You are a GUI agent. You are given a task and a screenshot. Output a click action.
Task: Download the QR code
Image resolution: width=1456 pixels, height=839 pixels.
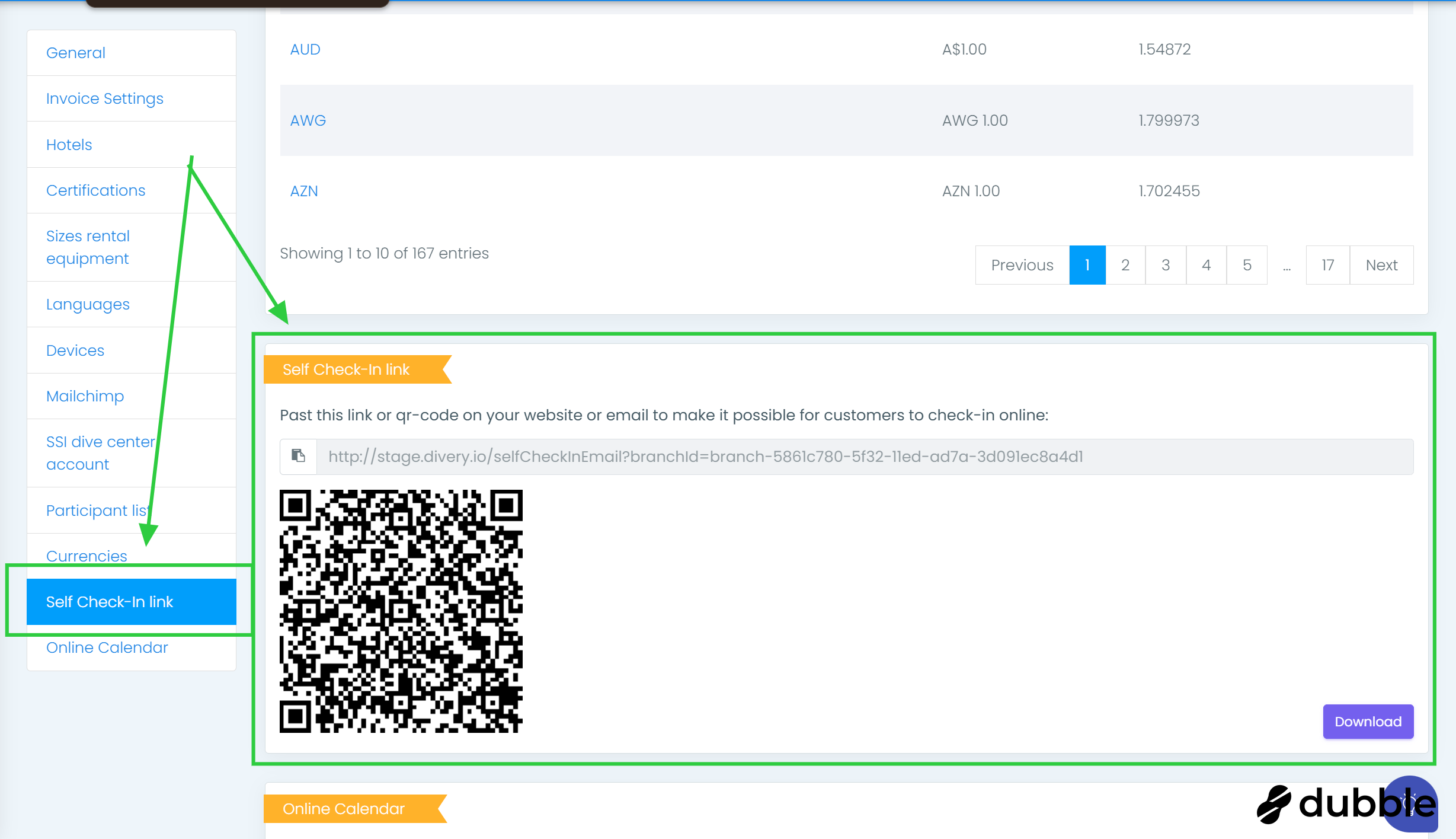(x=1367, y=721)
